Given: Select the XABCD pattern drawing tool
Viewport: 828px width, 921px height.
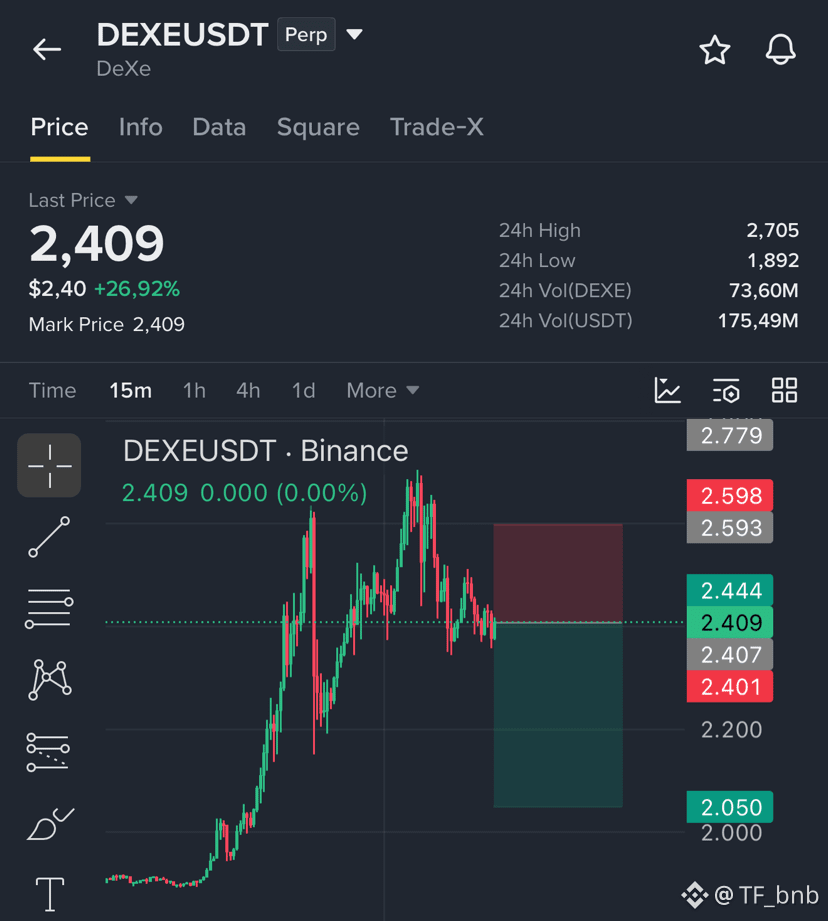Looking at the screenshot, I should pyautogui.click(x=50, y=680).
